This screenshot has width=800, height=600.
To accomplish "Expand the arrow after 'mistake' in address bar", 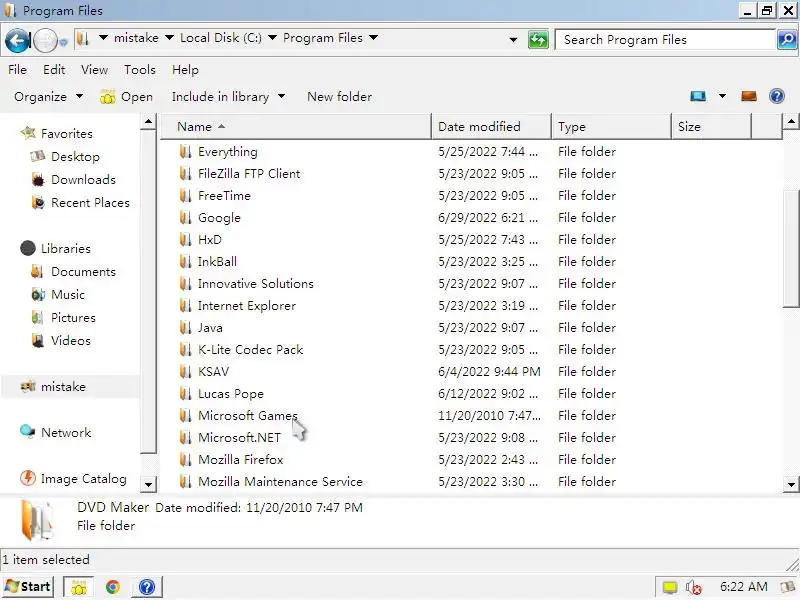I will tap(169, 38).
